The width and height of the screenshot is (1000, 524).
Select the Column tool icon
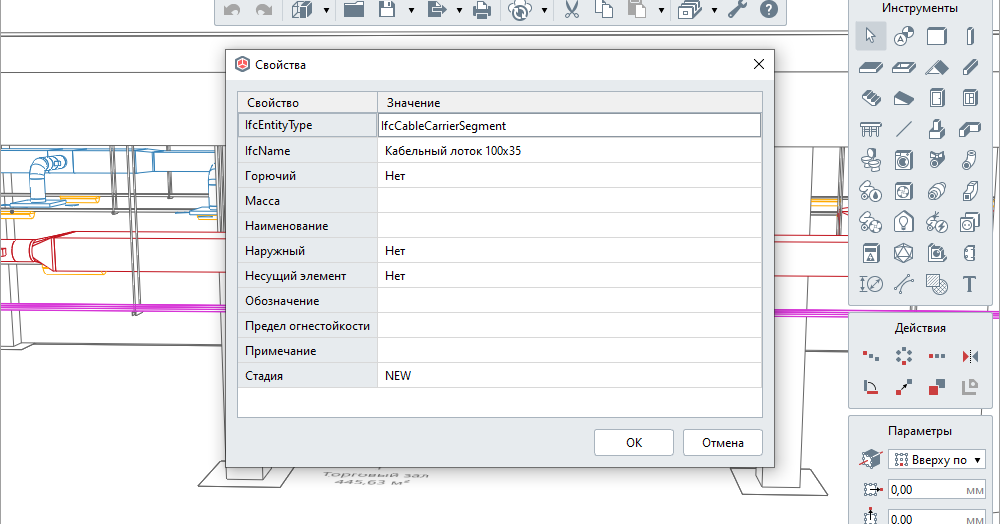[x=970, y=36]
